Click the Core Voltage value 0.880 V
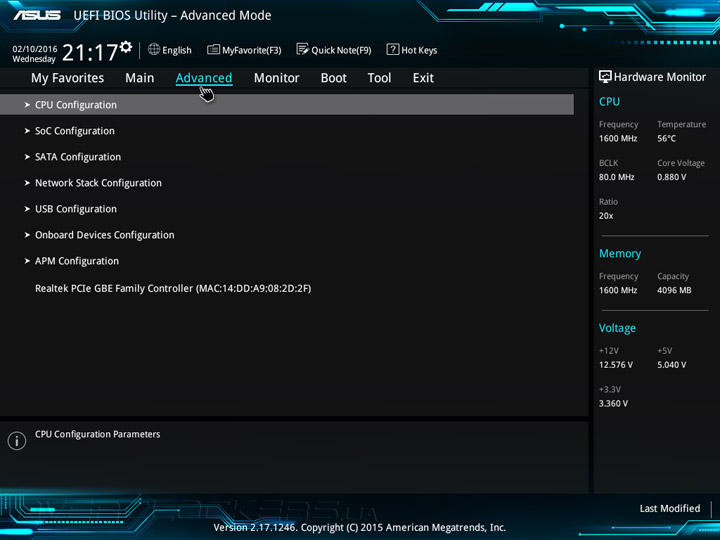The image size is (720, 540). (671, 177)
